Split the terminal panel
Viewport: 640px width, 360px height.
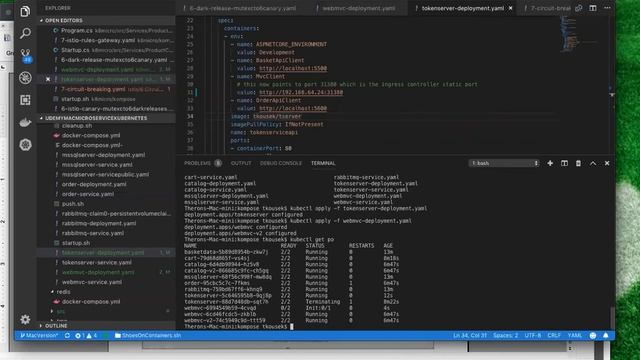(x=564, y=163)
